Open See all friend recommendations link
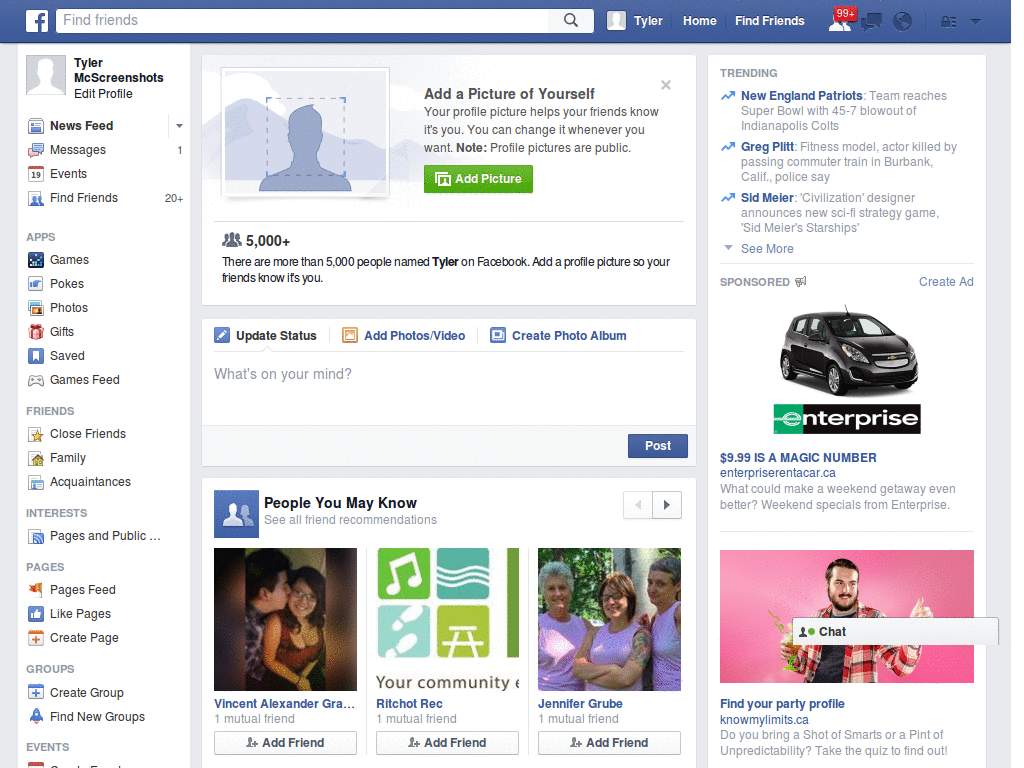Image resolution: width=1024 pixels, height=768 pixels. (x=350, y=520)
